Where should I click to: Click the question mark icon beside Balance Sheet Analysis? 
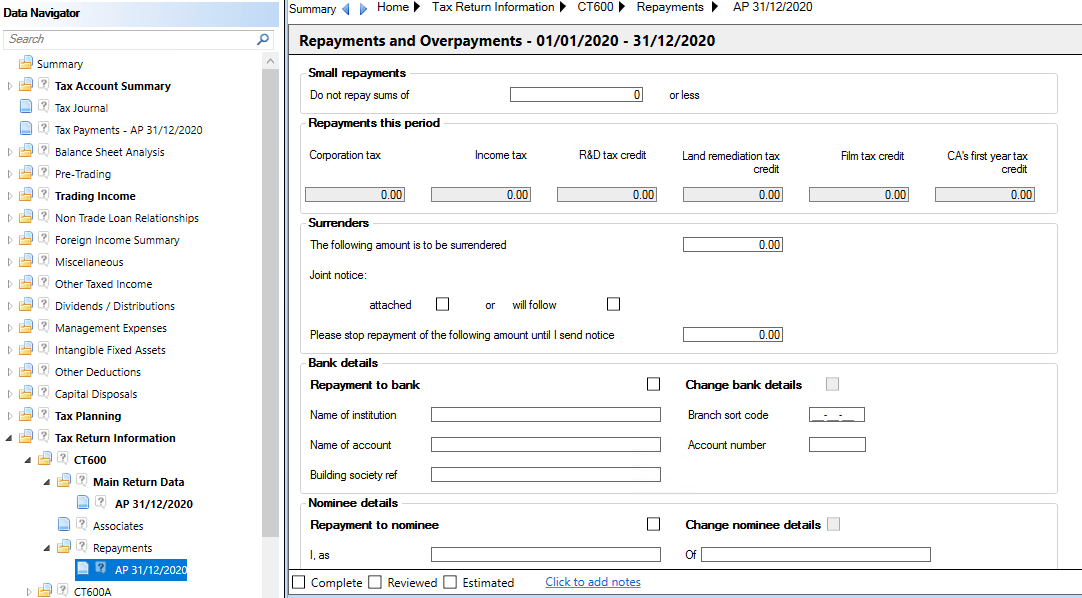pos(43,152)
